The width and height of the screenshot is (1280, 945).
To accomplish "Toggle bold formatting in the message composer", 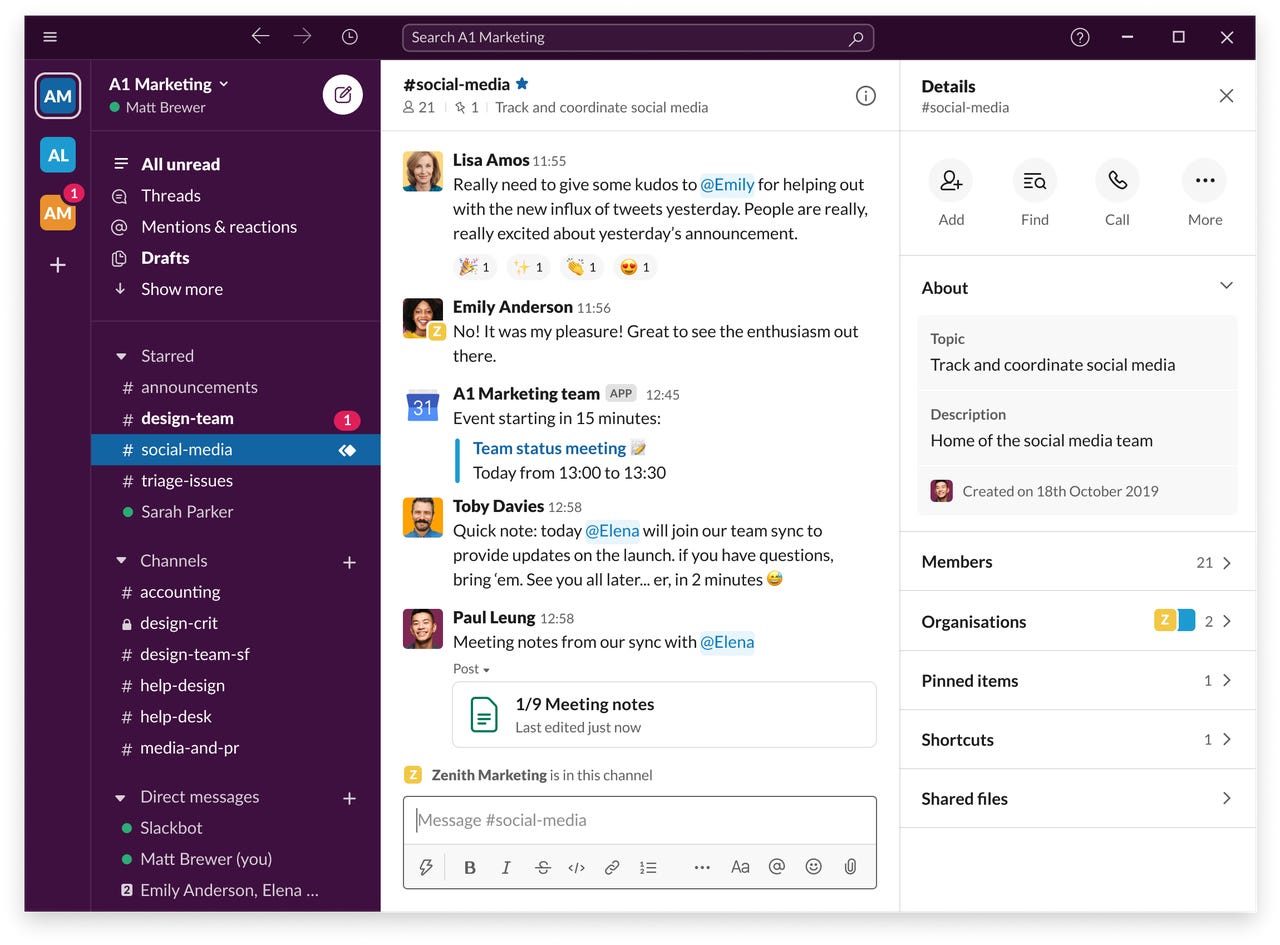I will [x=469, y=867].
